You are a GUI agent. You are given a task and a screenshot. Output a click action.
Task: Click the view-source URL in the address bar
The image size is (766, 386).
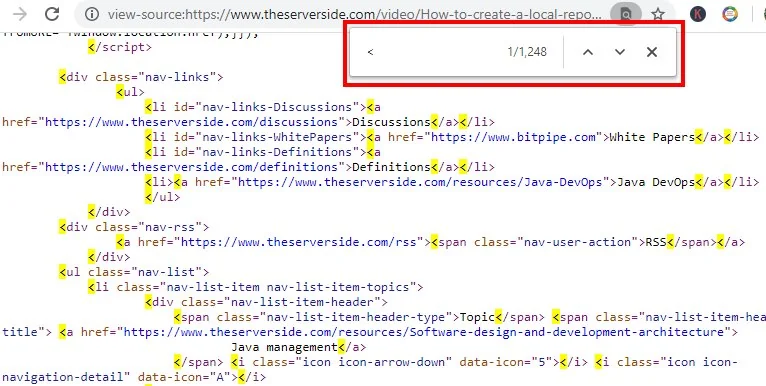click(x=355, y=14)
